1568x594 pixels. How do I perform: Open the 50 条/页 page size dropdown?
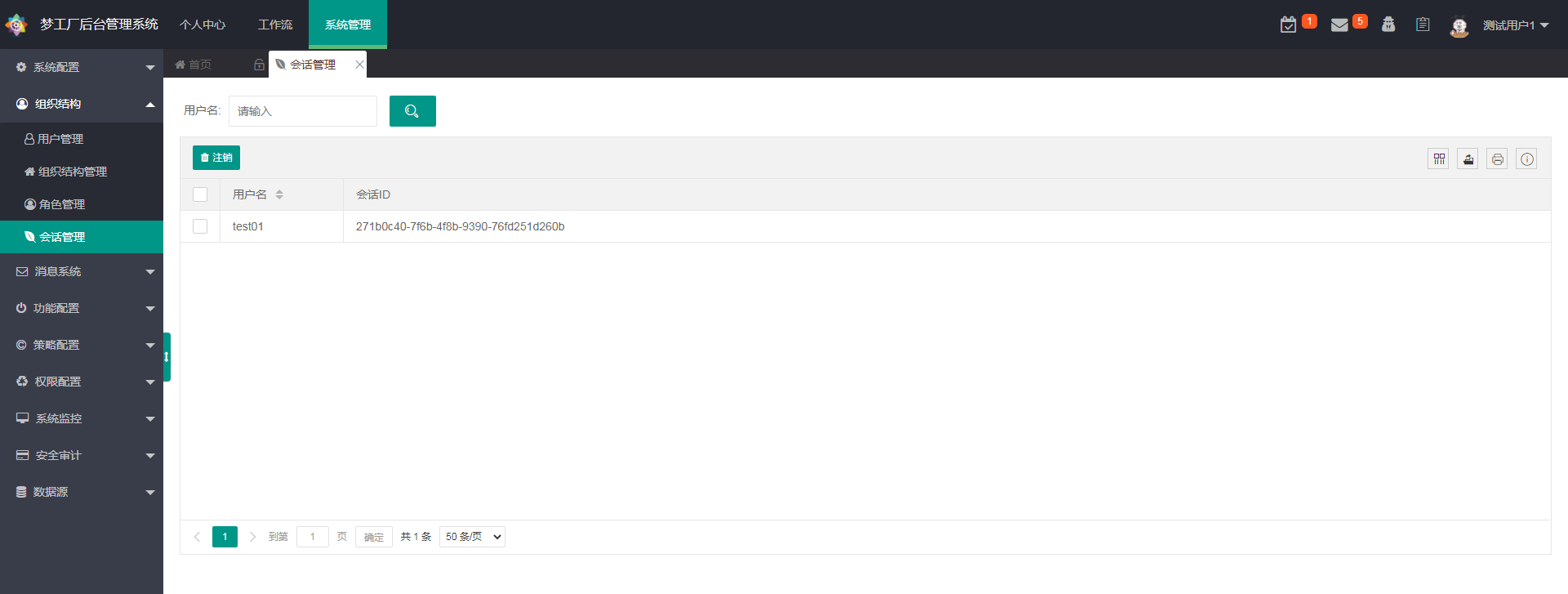point(472,537)
